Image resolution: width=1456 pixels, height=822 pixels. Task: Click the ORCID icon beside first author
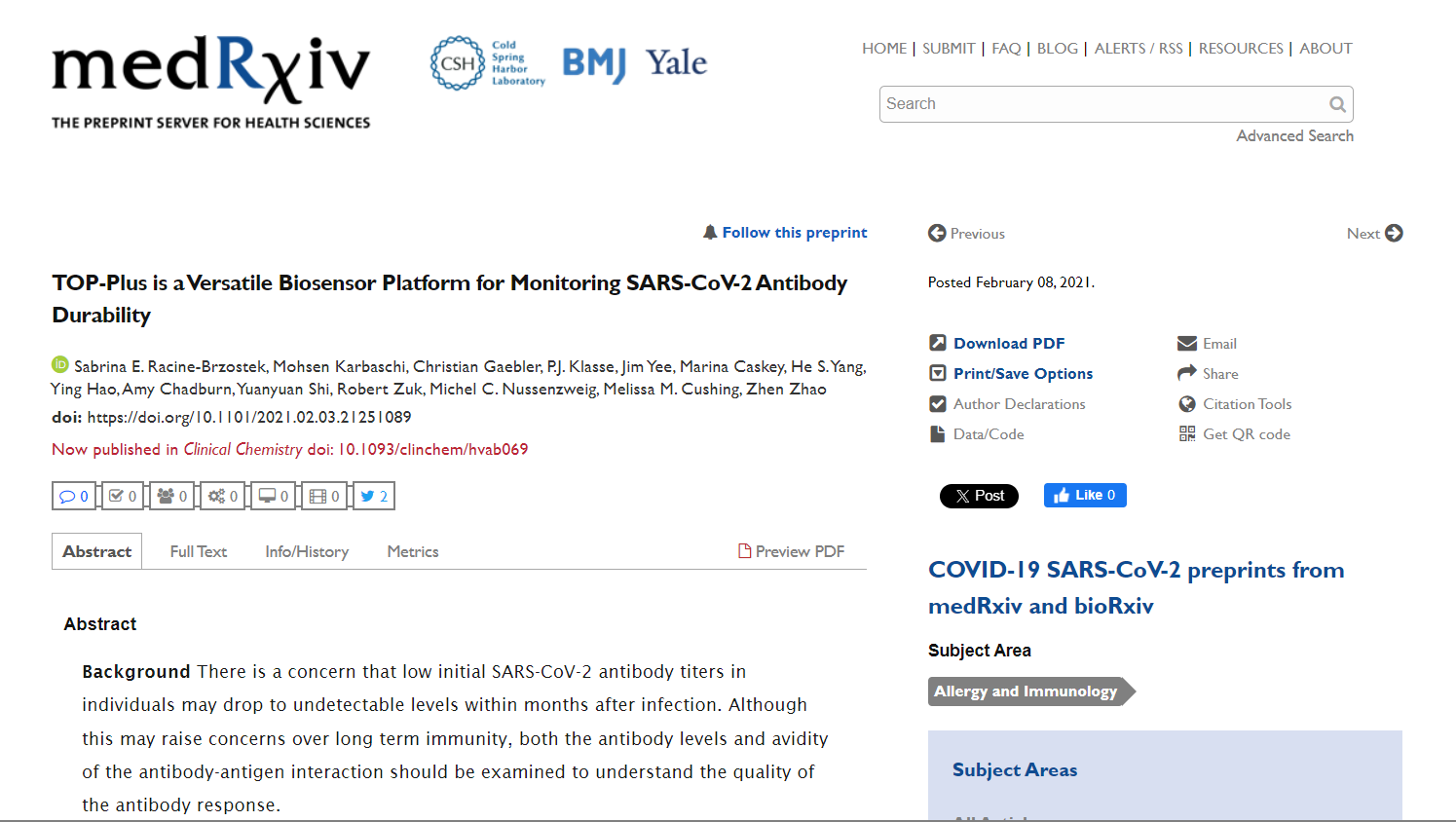60,365
